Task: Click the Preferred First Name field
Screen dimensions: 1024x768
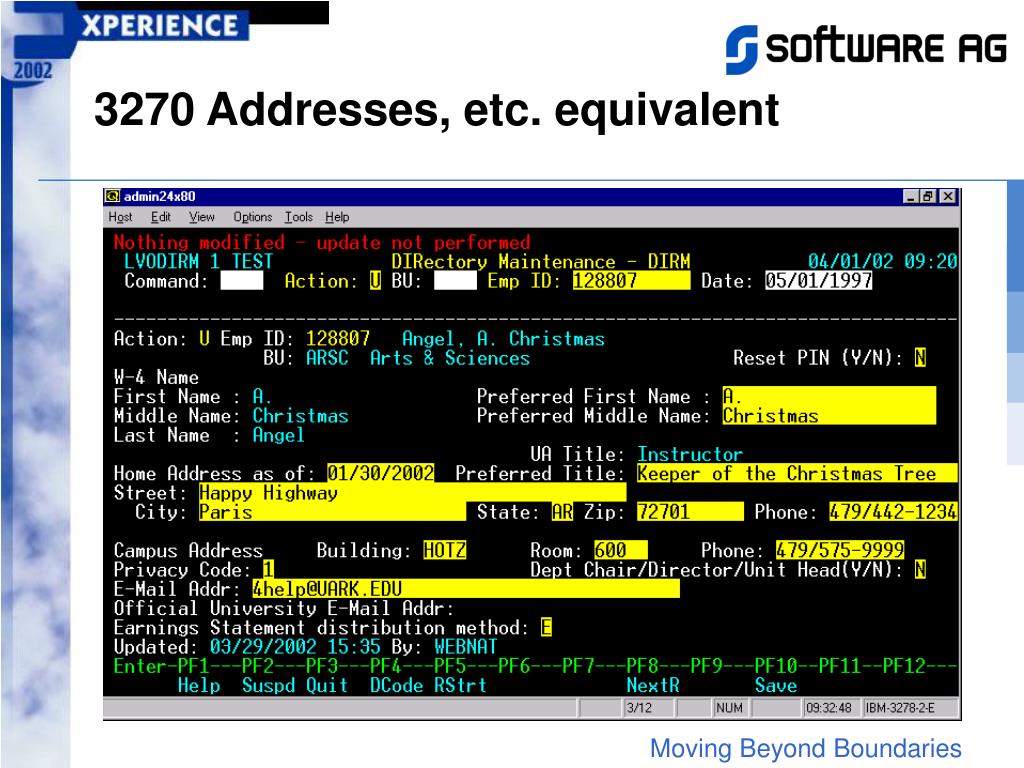Action: coord(829,396)
